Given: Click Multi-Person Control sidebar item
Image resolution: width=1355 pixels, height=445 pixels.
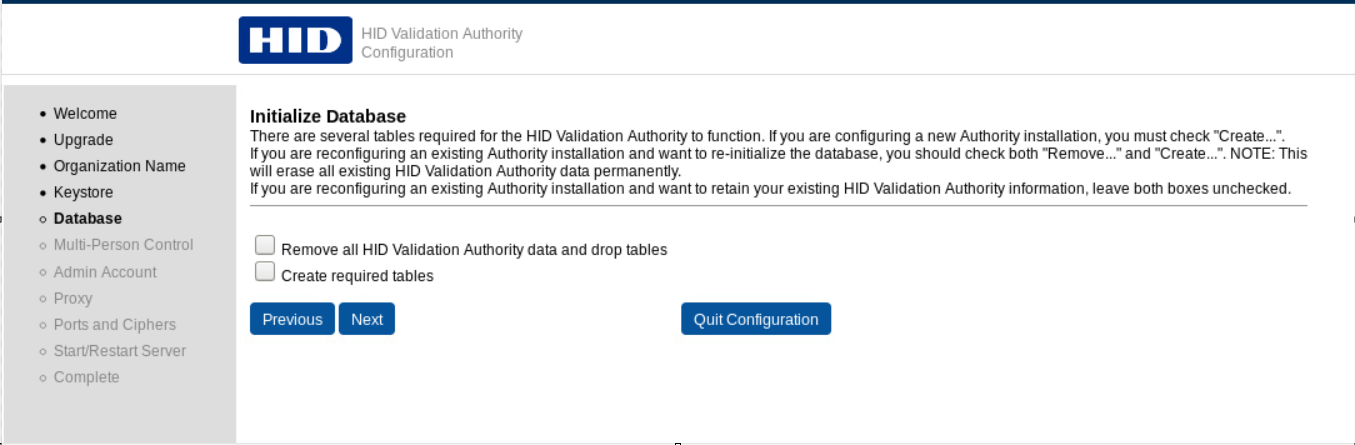Looking at the screenshot, I should pyautogui.click(x=123, y=245).
